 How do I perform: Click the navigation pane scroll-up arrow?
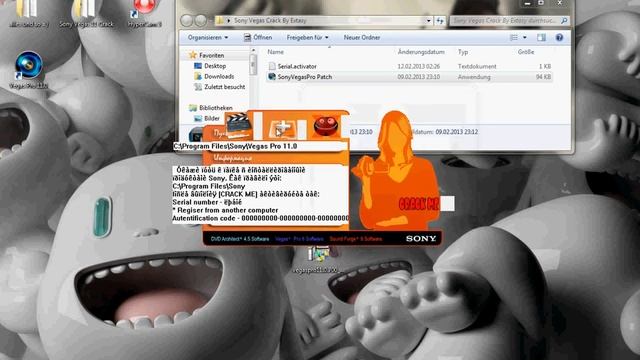click(253, 50)
